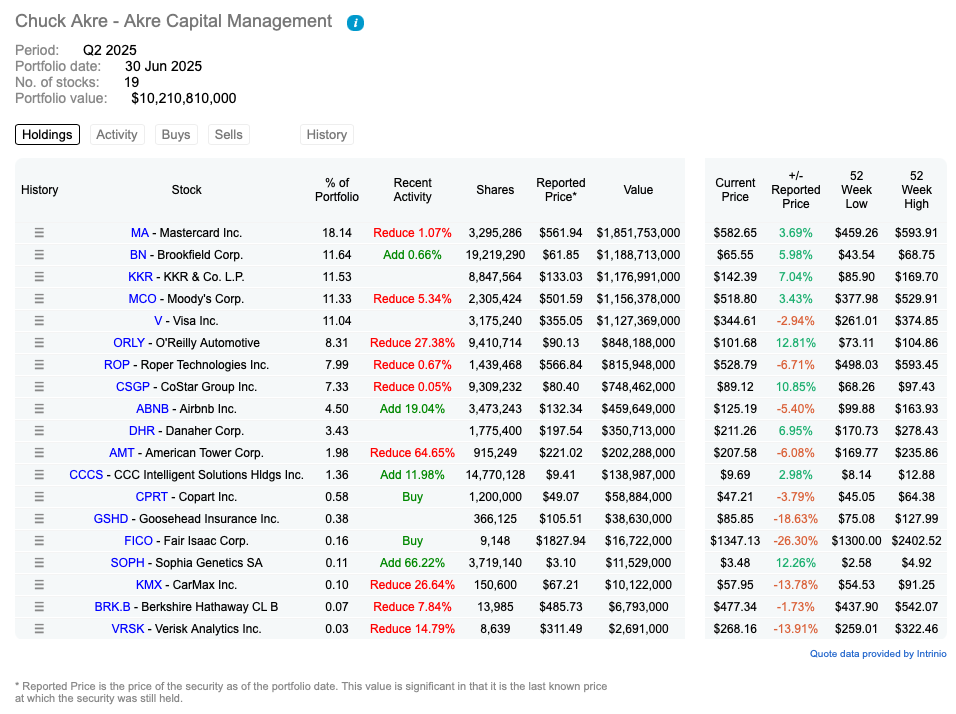The image size is (956, 714).
Task: Click the Recent Activity column header
Action: coord(412,190)
